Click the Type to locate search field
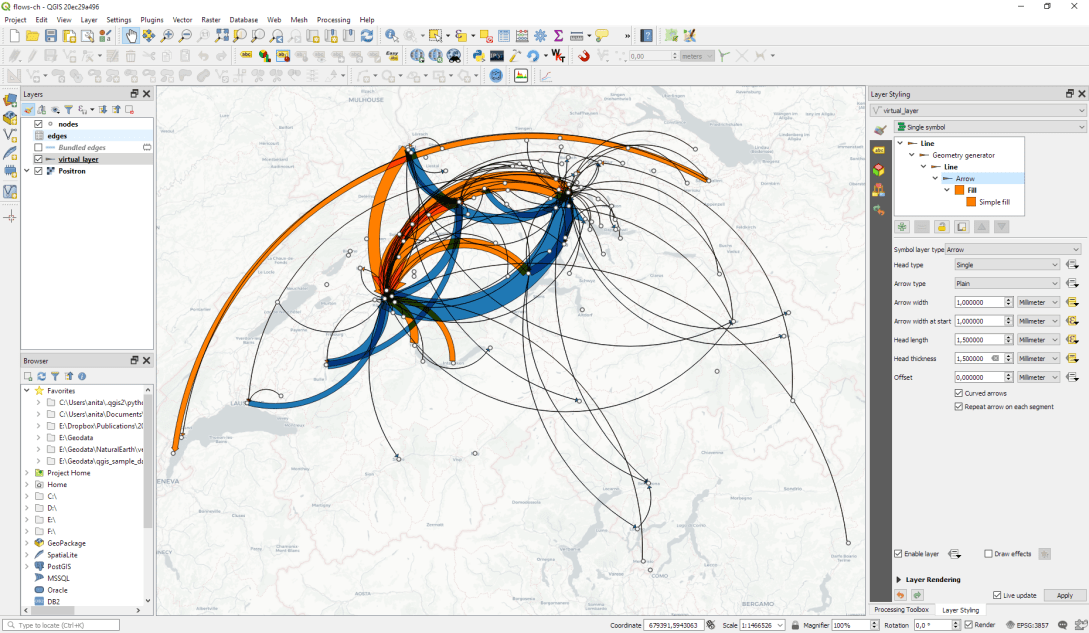1089x633 pixels. click(60, 624)
